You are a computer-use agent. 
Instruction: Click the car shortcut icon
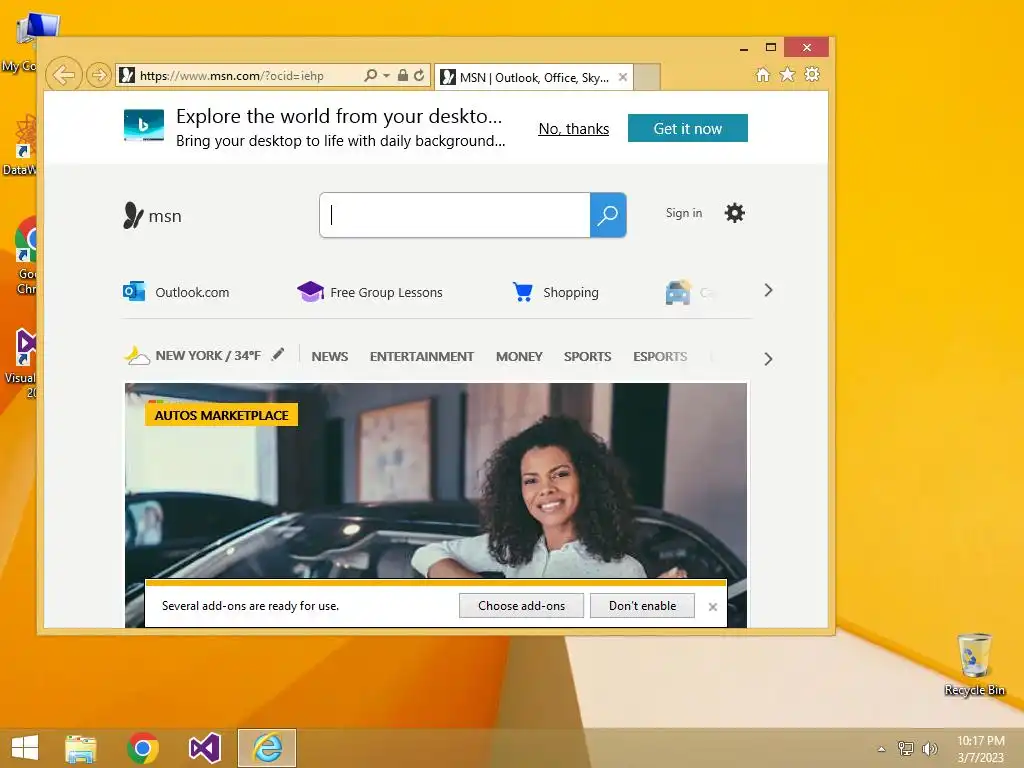click(x=678, y=292)
